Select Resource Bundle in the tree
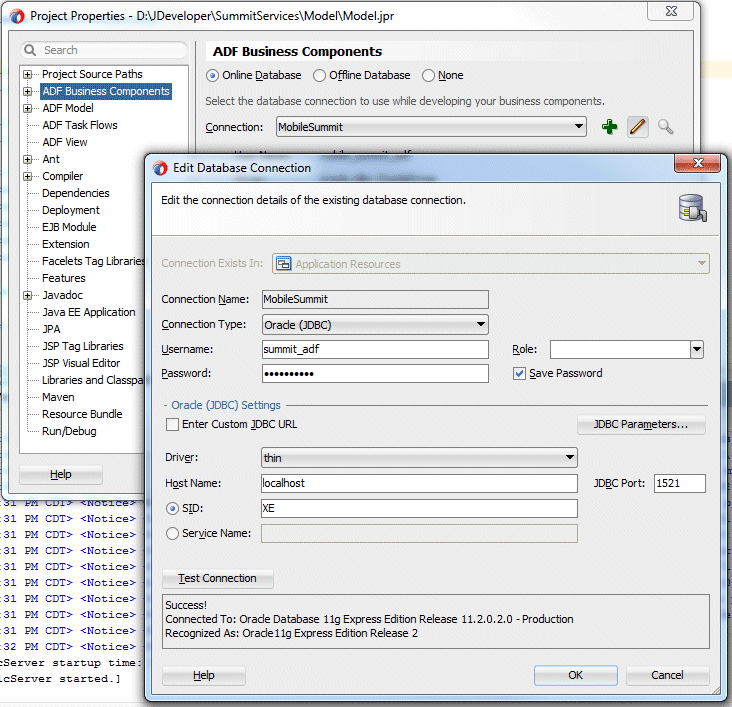The image size is (732, 707). pos(82,414)
